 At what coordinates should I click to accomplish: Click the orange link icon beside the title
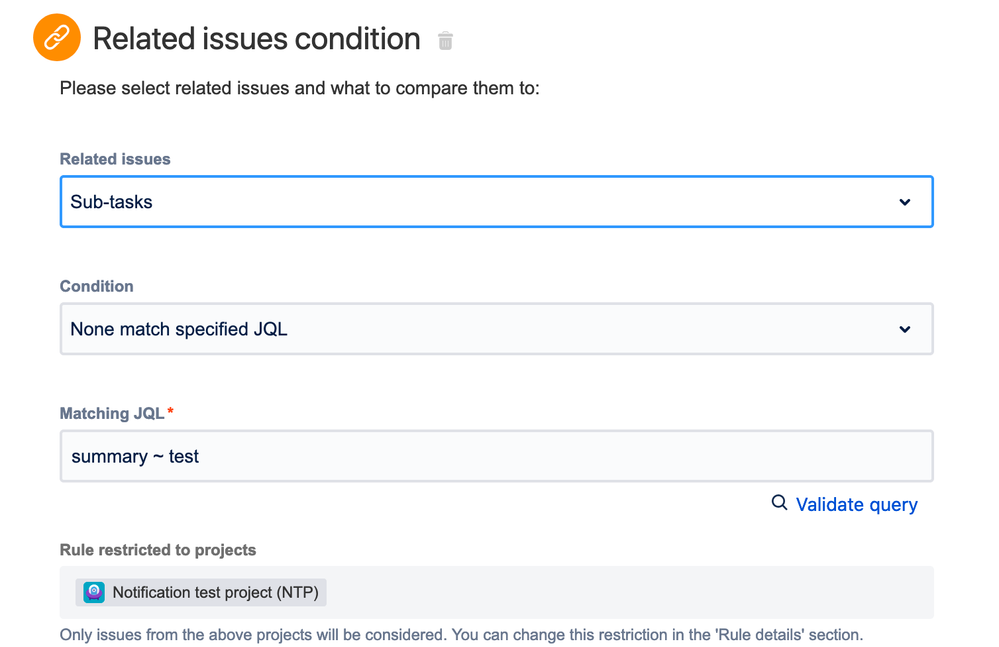pyautogui.click(x=57, y=39)
